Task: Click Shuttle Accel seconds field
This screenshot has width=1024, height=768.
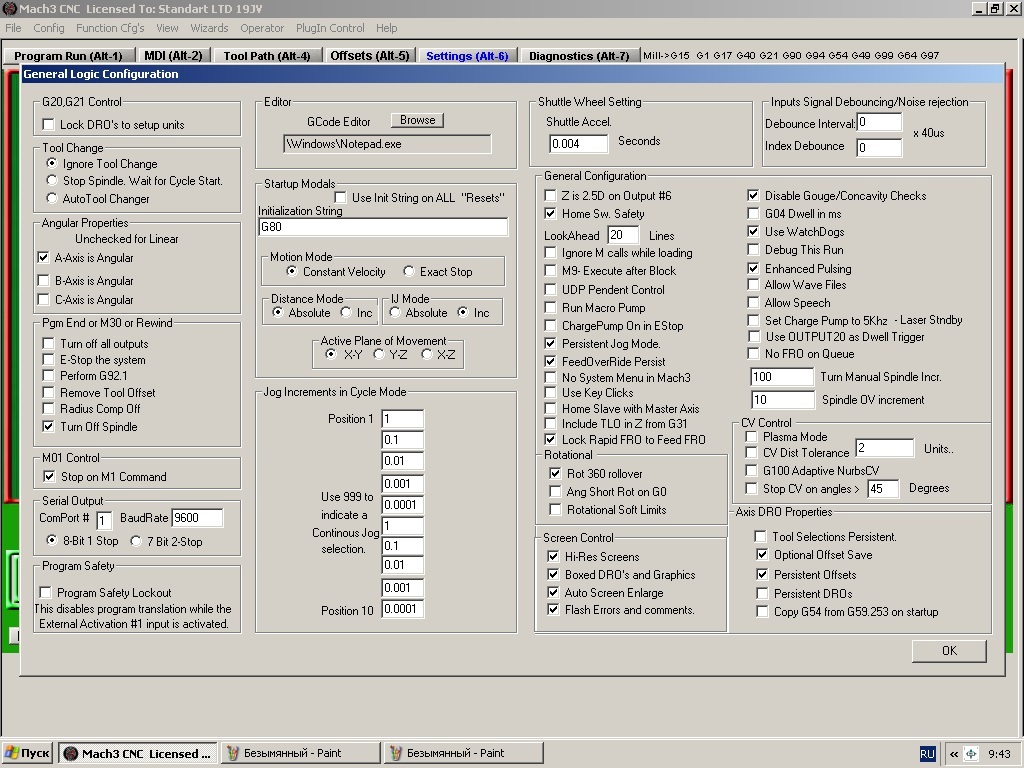Action: click(578, 144)
